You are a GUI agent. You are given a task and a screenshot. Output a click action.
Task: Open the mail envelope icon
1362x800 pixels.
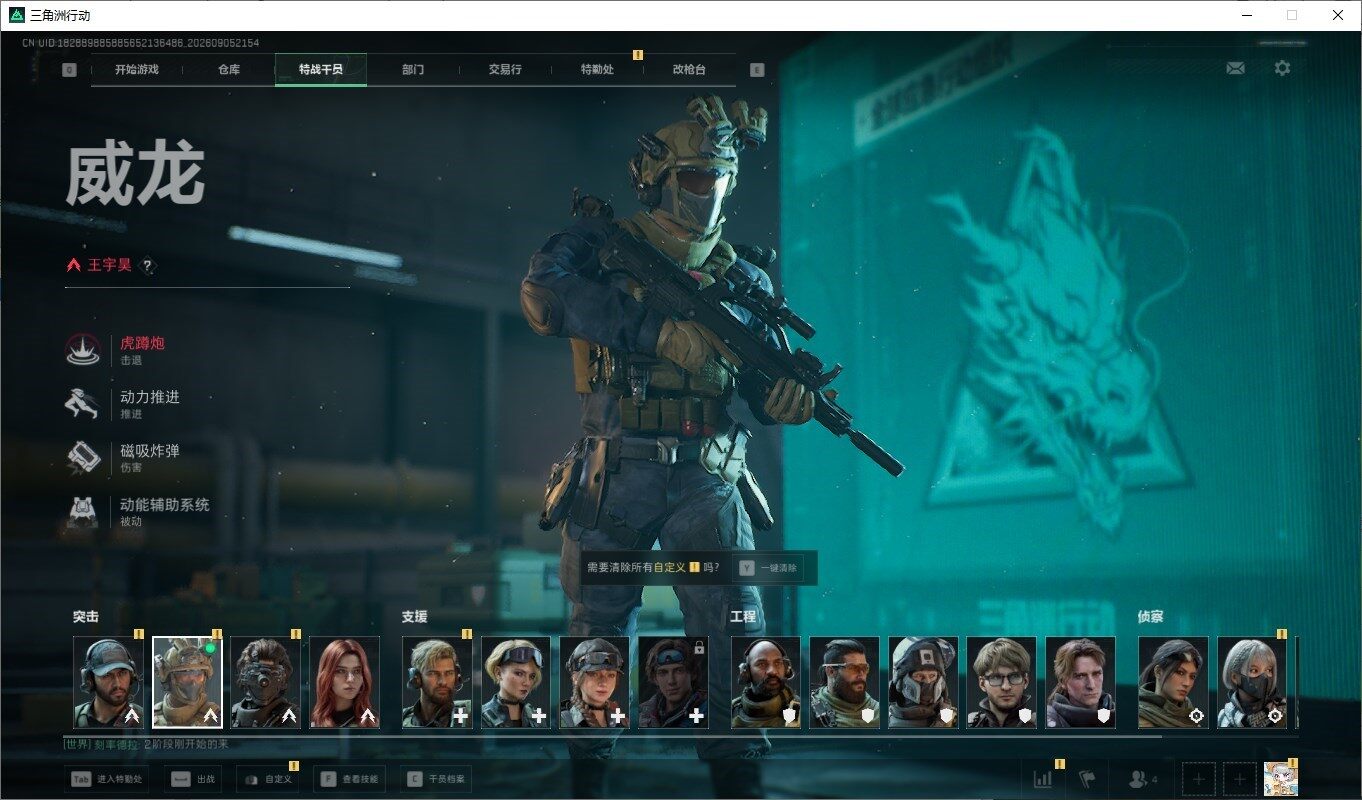pos(1236,68)
